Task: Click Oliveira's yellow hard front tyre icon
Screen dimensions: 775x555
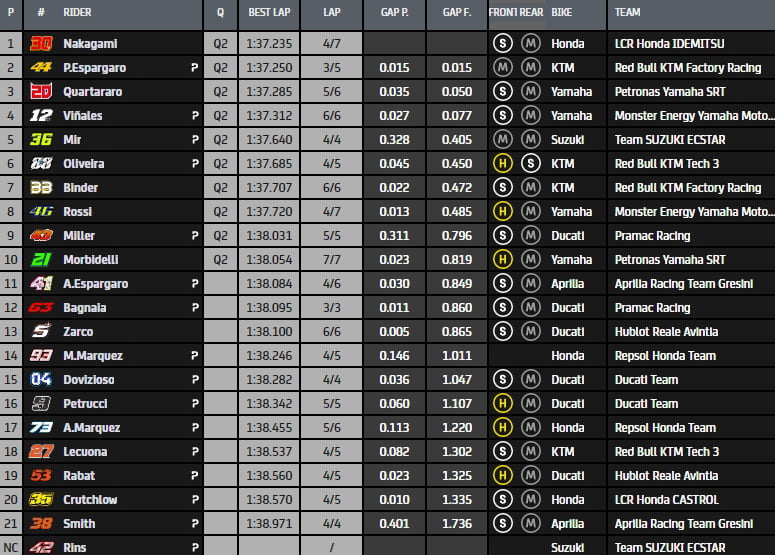Action: coord(503,163)
